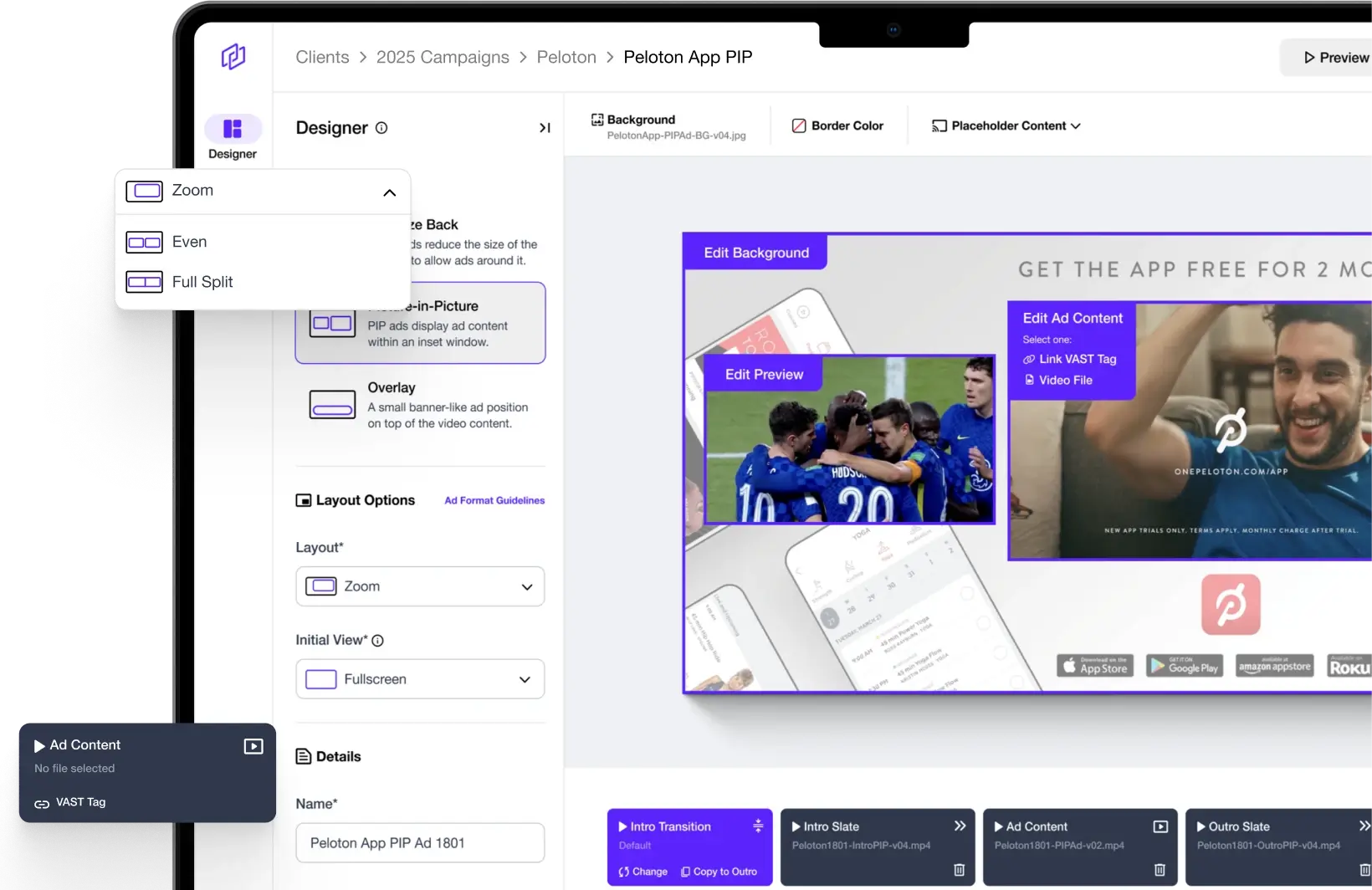
Task: Select Video File option
Action: click(1058, 380)
